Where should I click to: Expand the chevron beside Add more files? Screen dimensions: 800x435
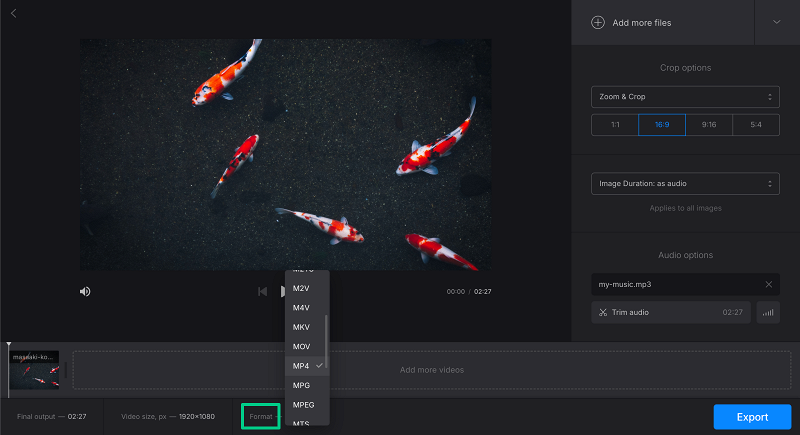tap(777, 22)
